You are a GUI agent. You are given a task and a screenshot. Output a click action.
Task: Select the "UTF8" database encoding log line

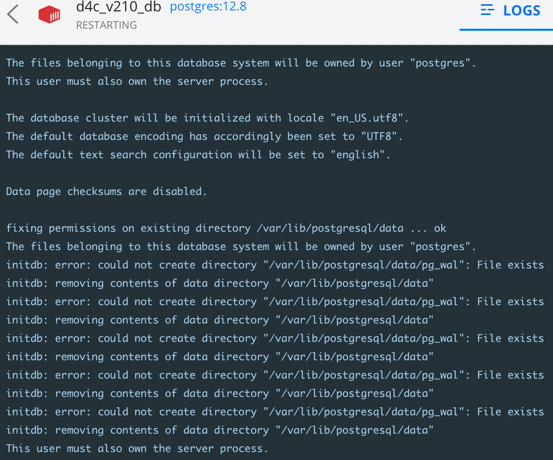pyautogui.click(x=204, y=136)
